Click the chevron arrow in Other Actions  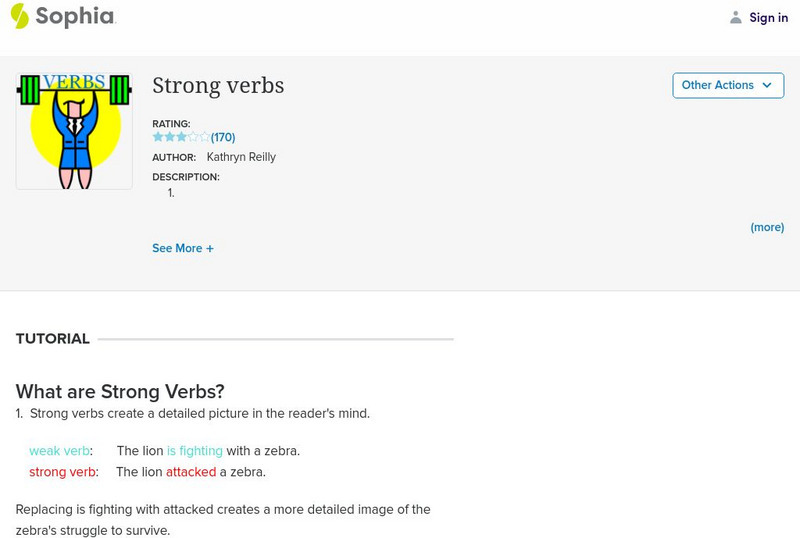pyautogui.click(x=767, y=85)
